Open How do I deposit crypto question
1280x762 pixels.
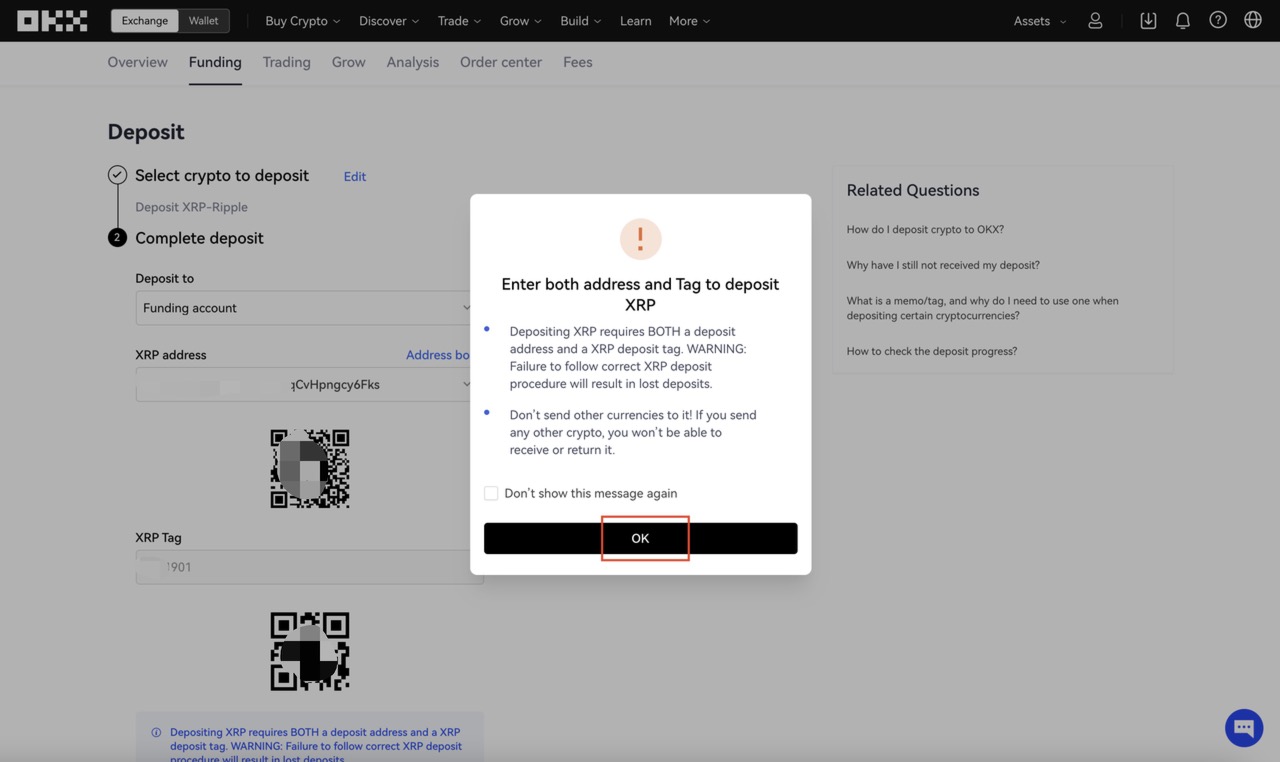pos(925,229)
